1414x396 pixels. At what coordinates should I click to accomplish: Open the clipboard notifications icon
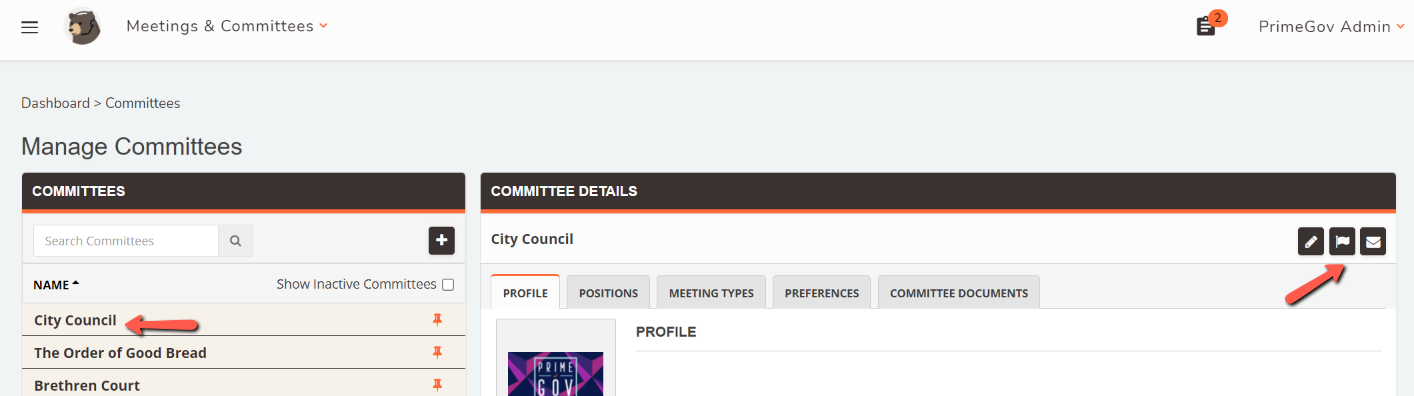pyautogui.click(x=1206, y=27)
